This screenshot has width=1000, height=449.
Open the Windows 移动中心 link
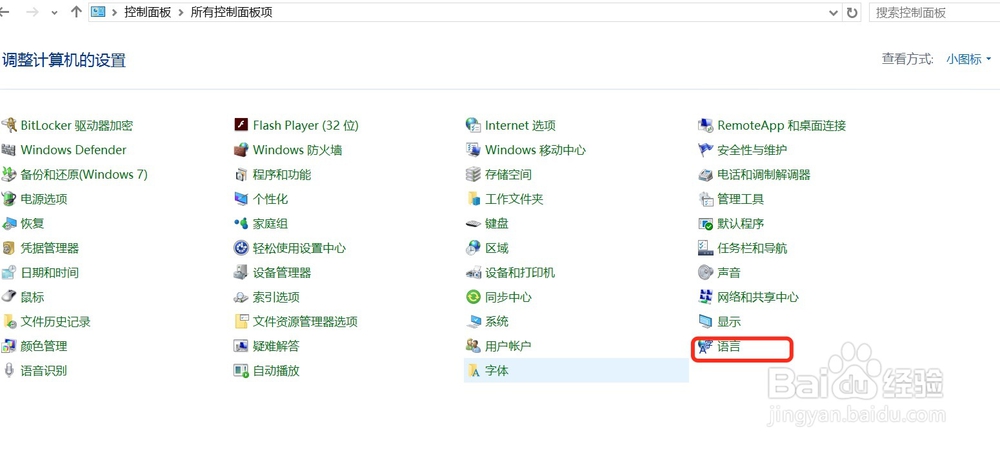[x=535, y=150]
